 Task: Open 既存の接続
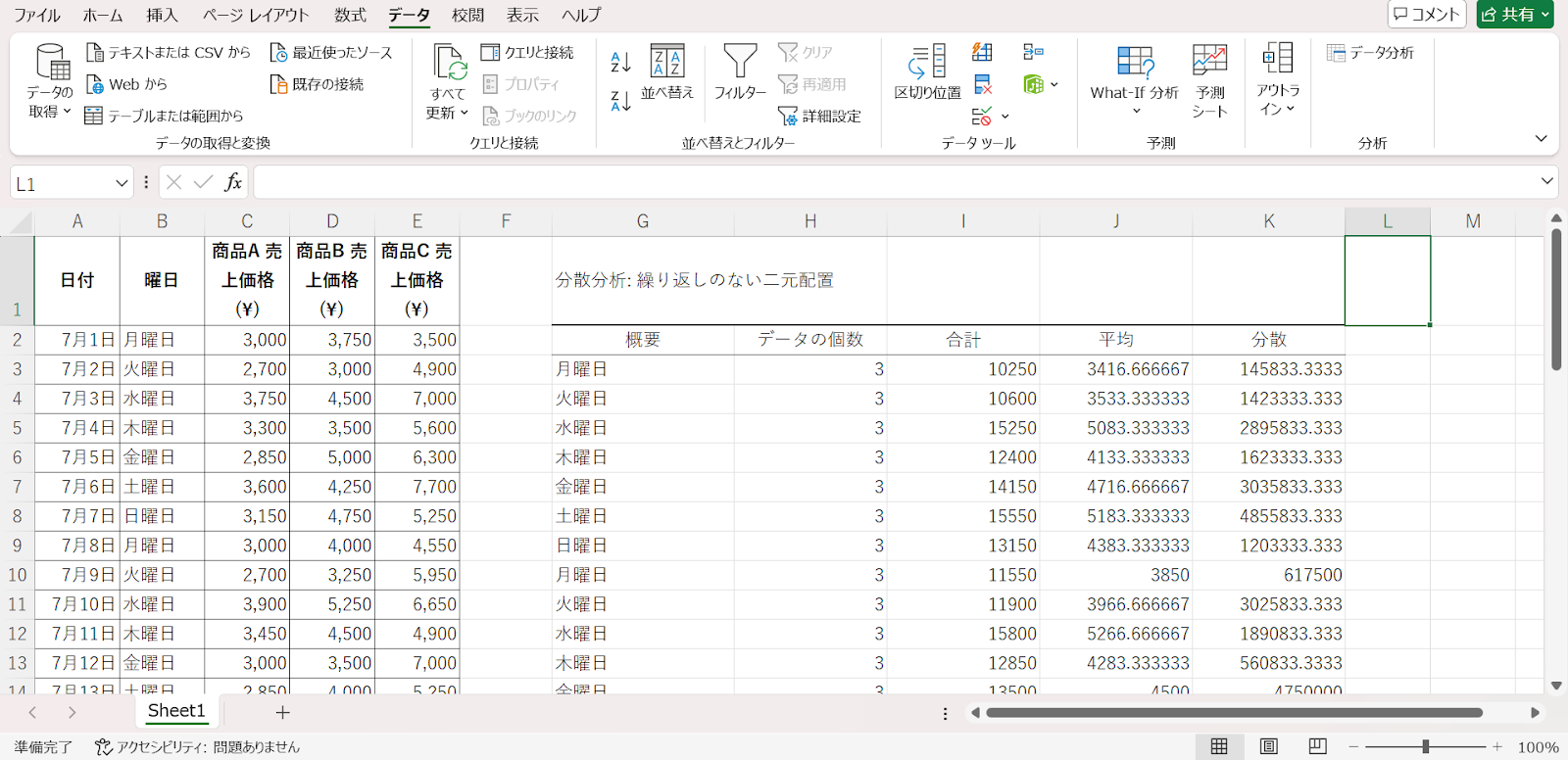point(317,84)
